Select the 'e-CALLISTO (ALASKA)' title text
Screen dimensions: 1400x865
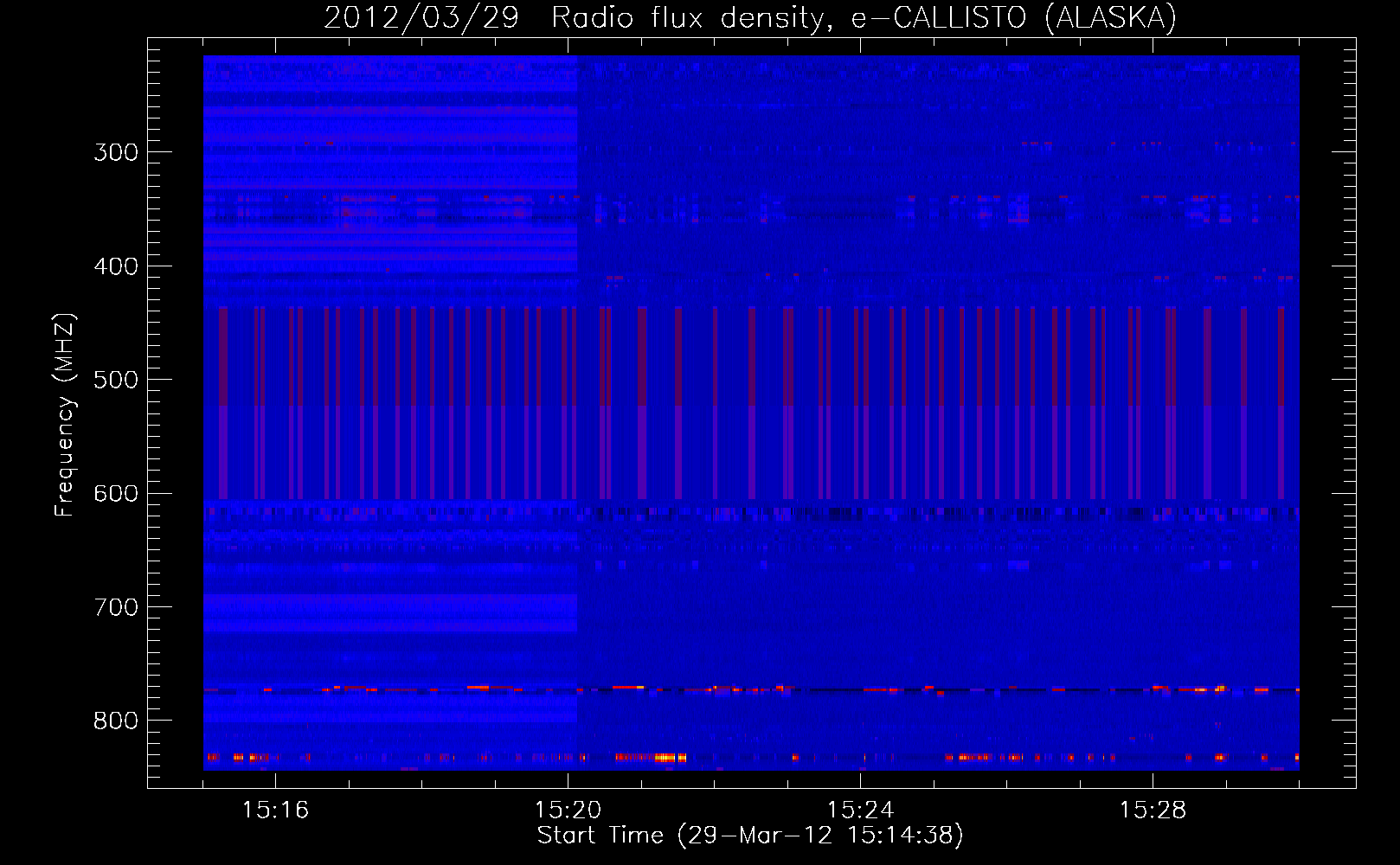1013,18
